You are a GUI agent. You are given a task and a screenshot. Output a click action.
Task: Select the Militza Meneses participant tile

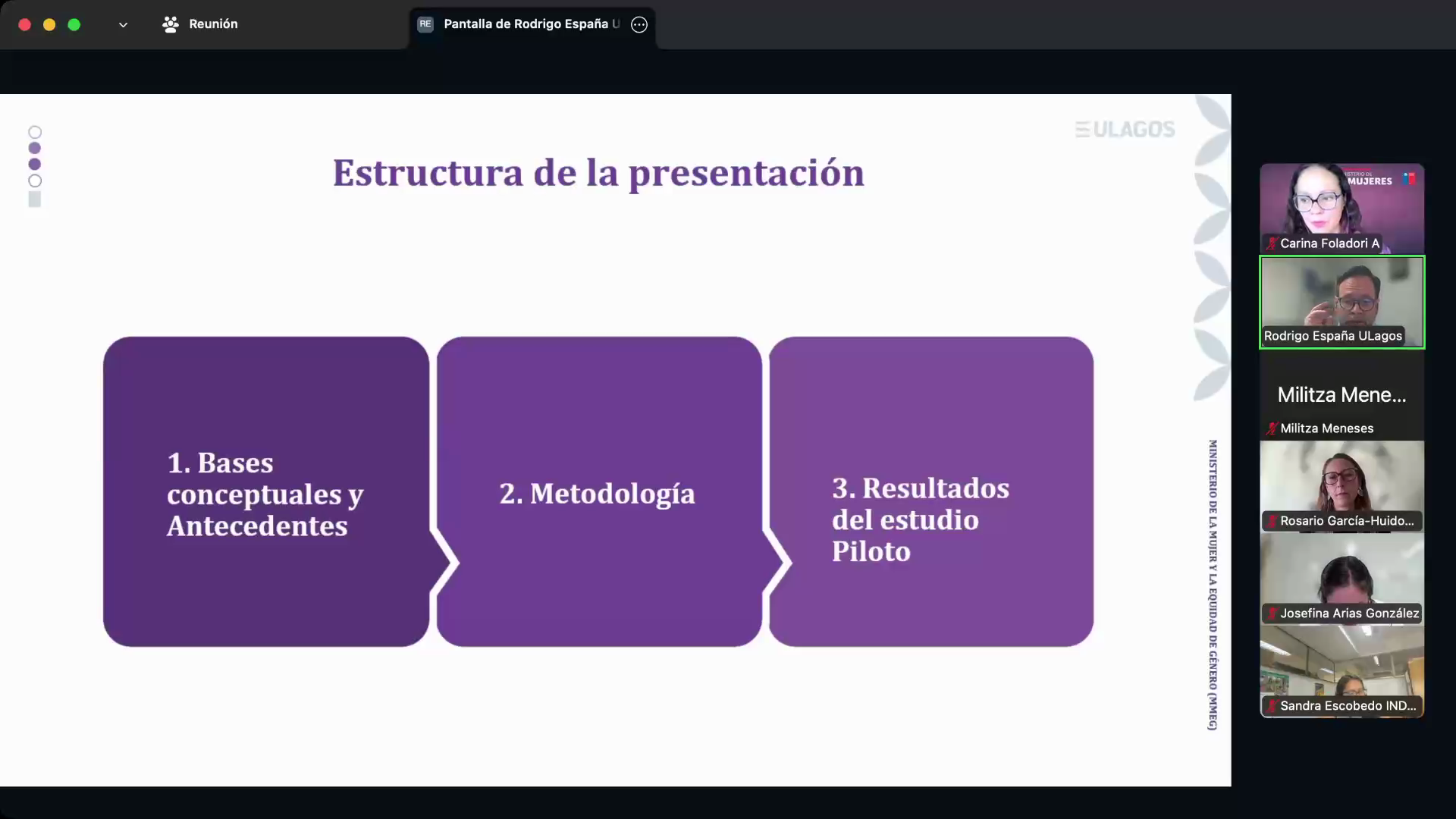[1341, 395]
